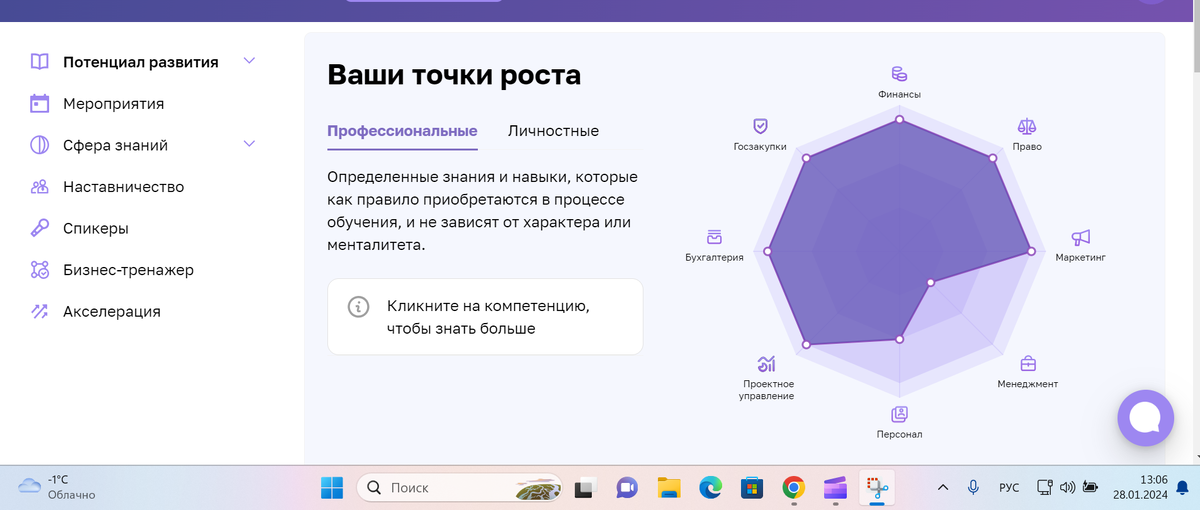Image resolution: width=1200 pixels, height=510 pixels.
Task: Select the Бухгалтерия competency label
Action: 714,257
